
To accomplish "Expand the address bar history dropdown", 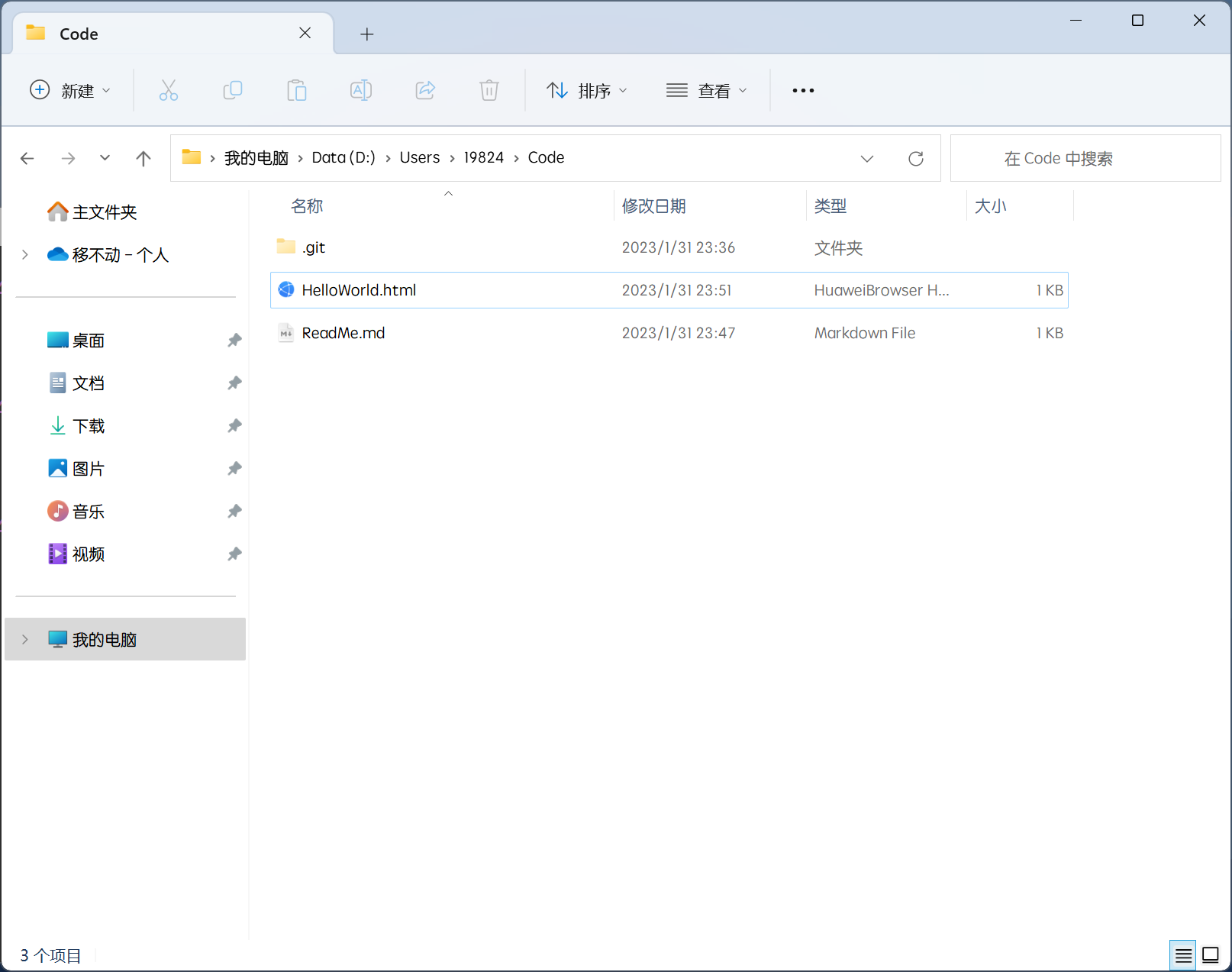I will click(x=867, y=158).
